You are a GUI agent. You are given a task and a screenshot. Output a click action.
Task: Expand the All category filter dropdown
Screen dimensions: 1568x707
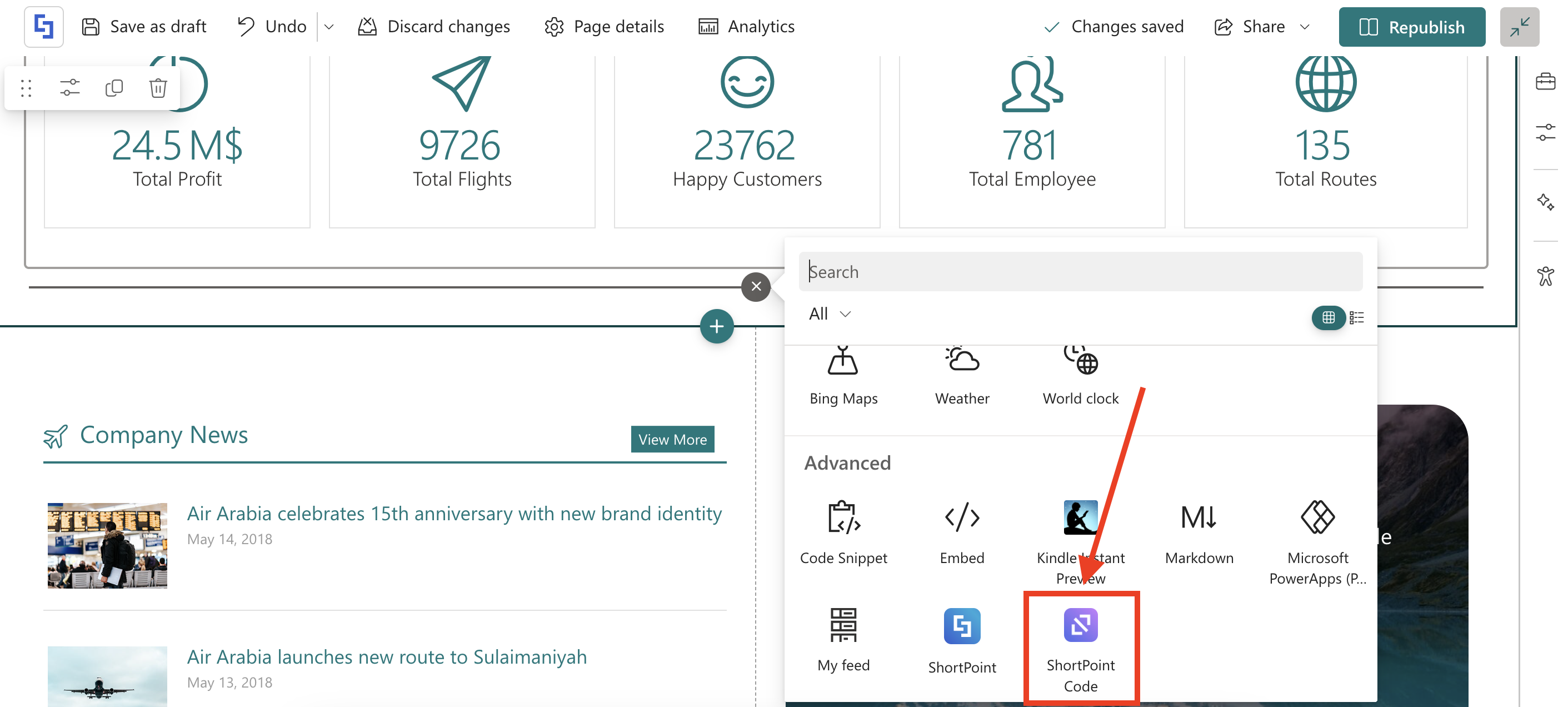(x=829, y=313)
